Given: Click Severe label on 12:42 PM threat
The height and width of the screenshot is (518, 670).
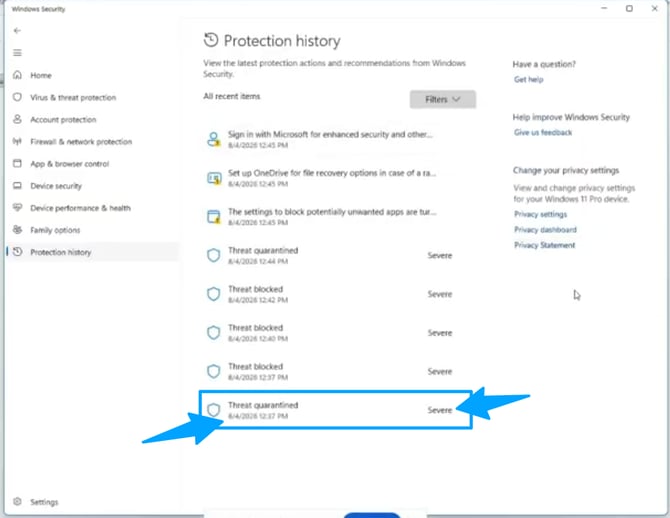Looking at the screenshot, I should (440, 294).
